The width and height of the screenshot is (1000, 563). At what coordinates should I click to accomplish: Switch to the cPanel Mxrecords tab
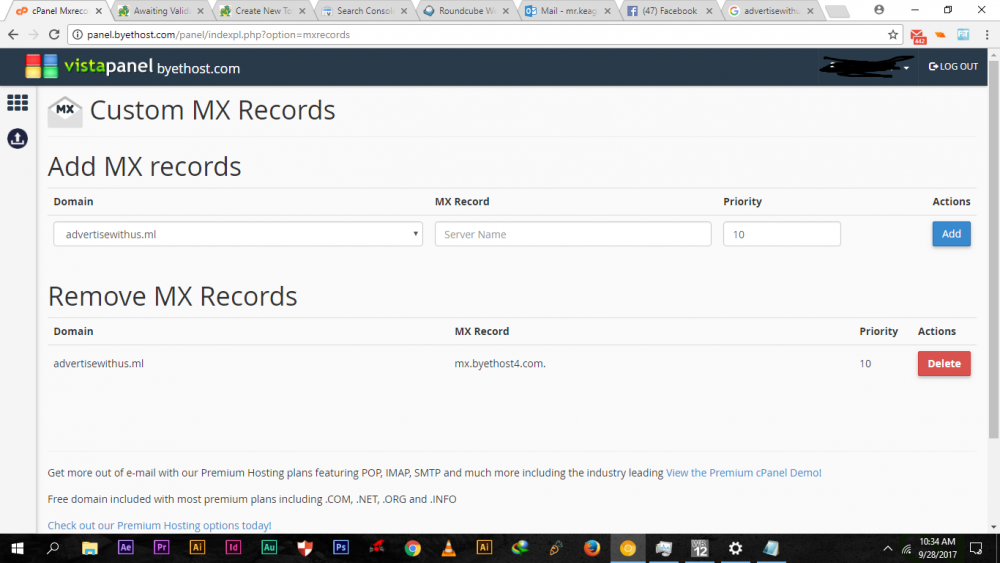tap(59, 11)
